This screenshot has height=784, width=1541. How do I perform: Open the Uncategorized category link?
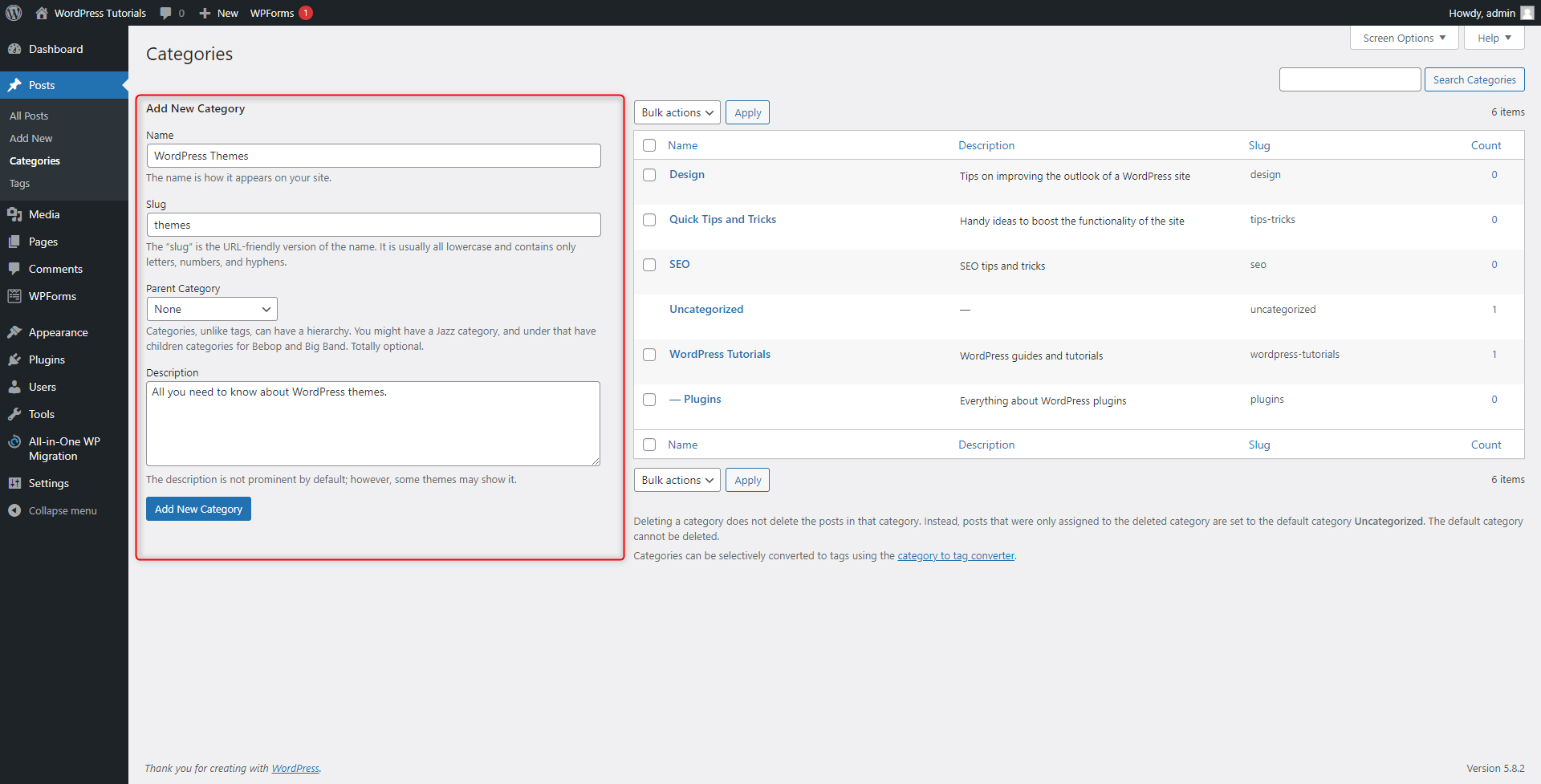[x=706, y=309]
